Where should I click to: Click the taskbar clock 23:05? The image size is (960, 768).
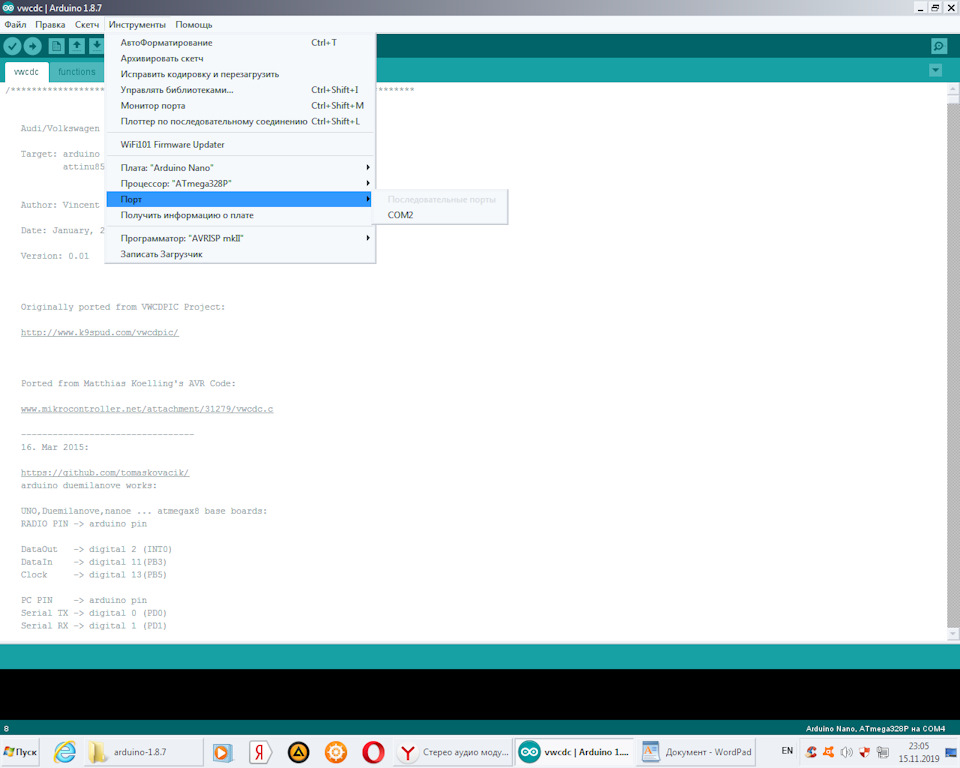[918, 752]
